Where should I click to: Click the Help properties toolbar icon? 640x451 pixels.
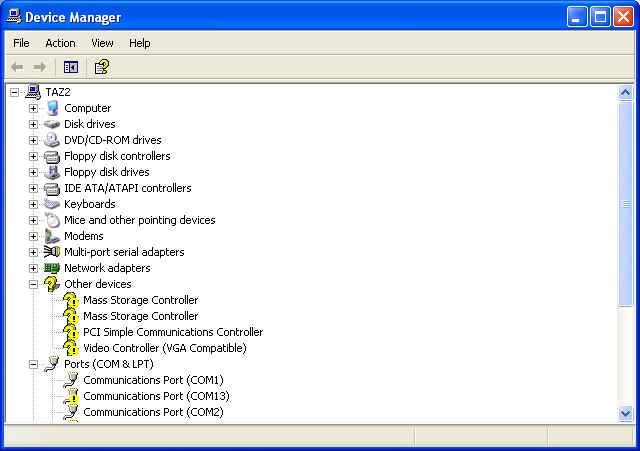[101, 67]
